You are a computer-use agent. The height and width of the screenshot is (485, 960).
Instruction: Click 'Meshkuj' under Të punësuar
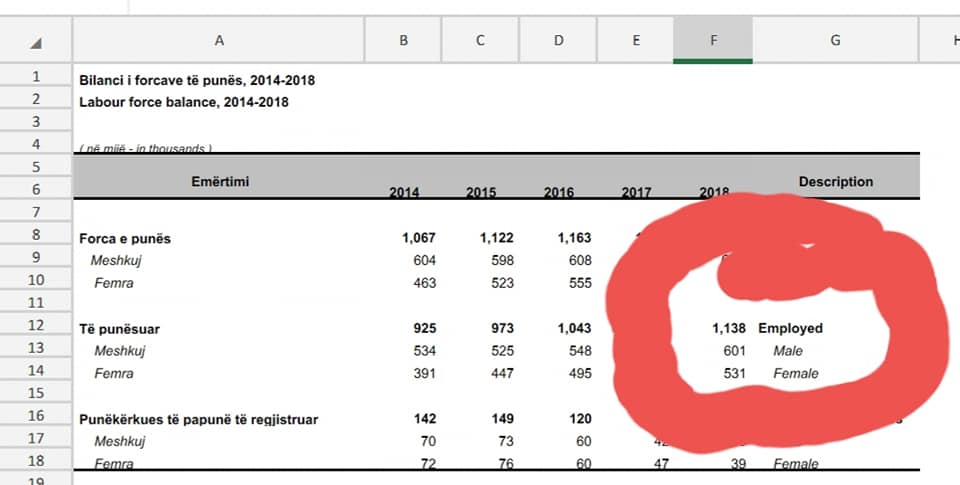[x=119, y=351]
